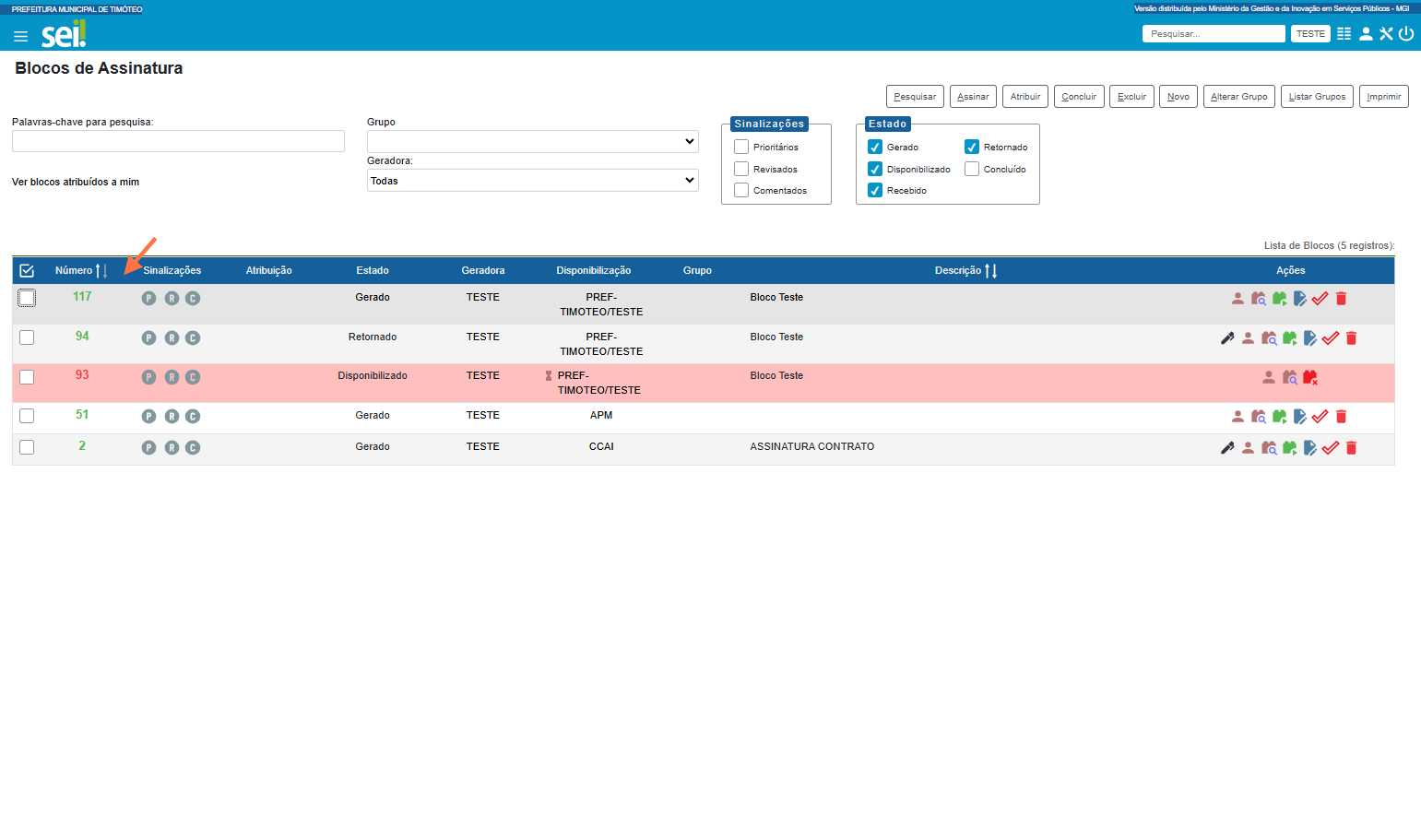Viewport: 1421px width, 840px height.
Task: Click the Pesquisar button
Action: point(915,97)
